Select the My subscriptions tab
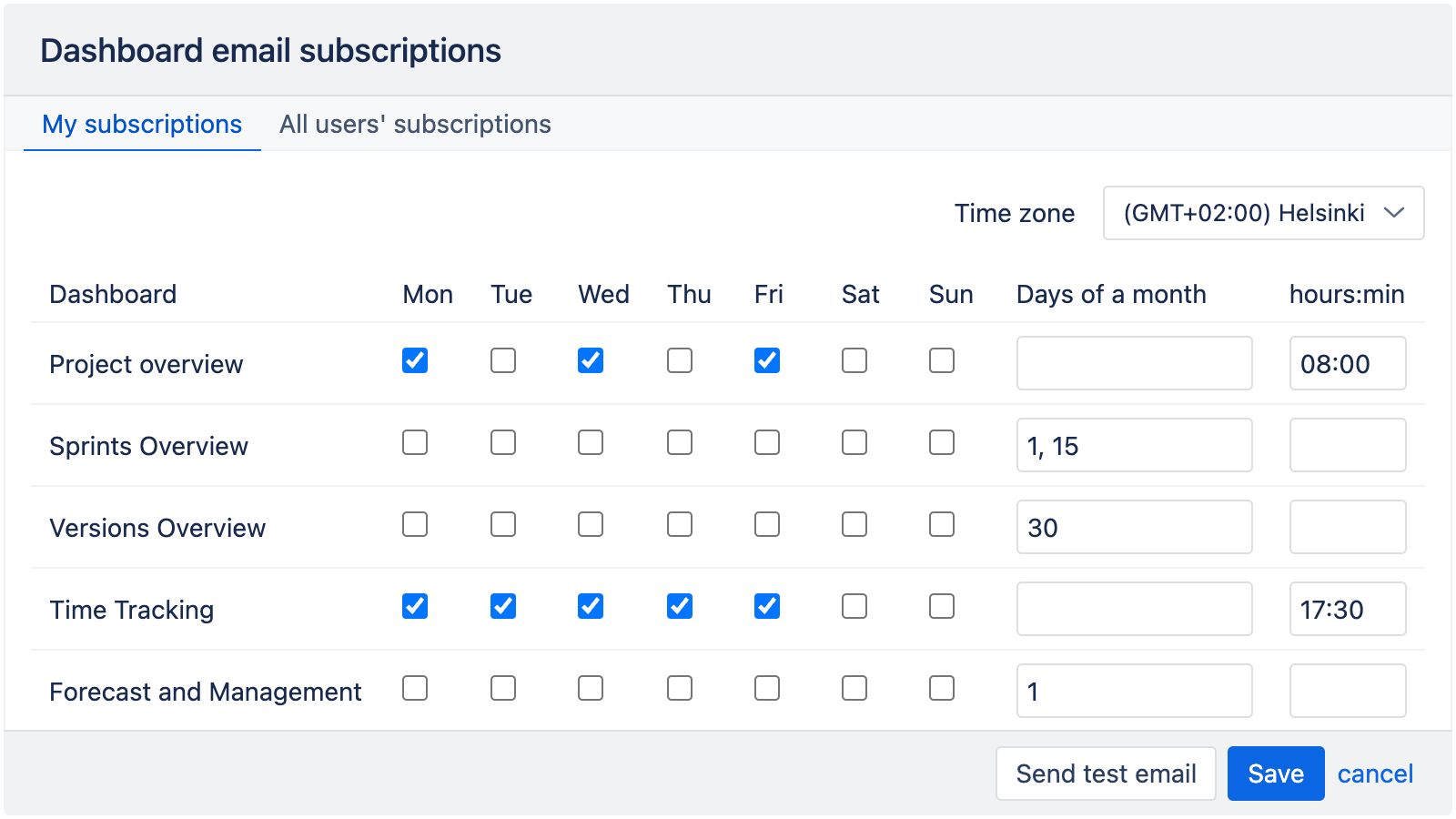This screenshot has width=1456, height=819. (142, 124)
